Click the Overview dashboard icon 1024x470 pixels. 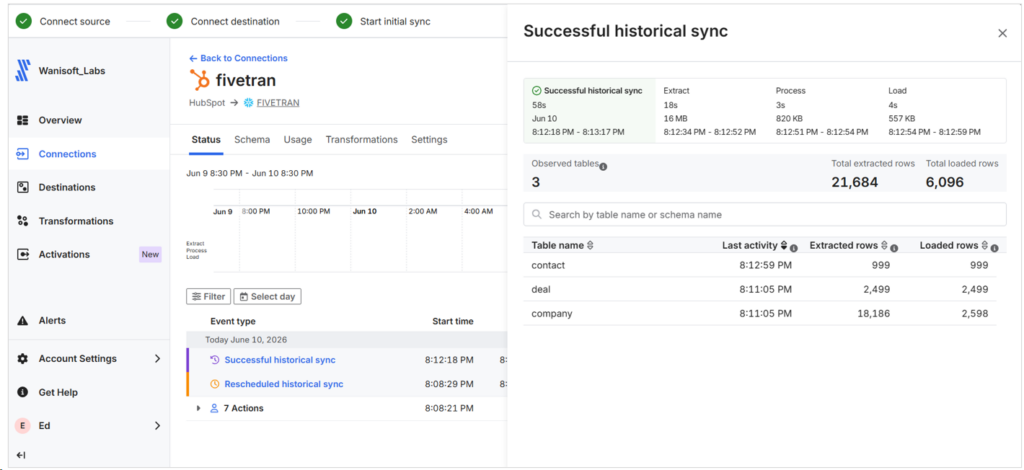point(23,120)
